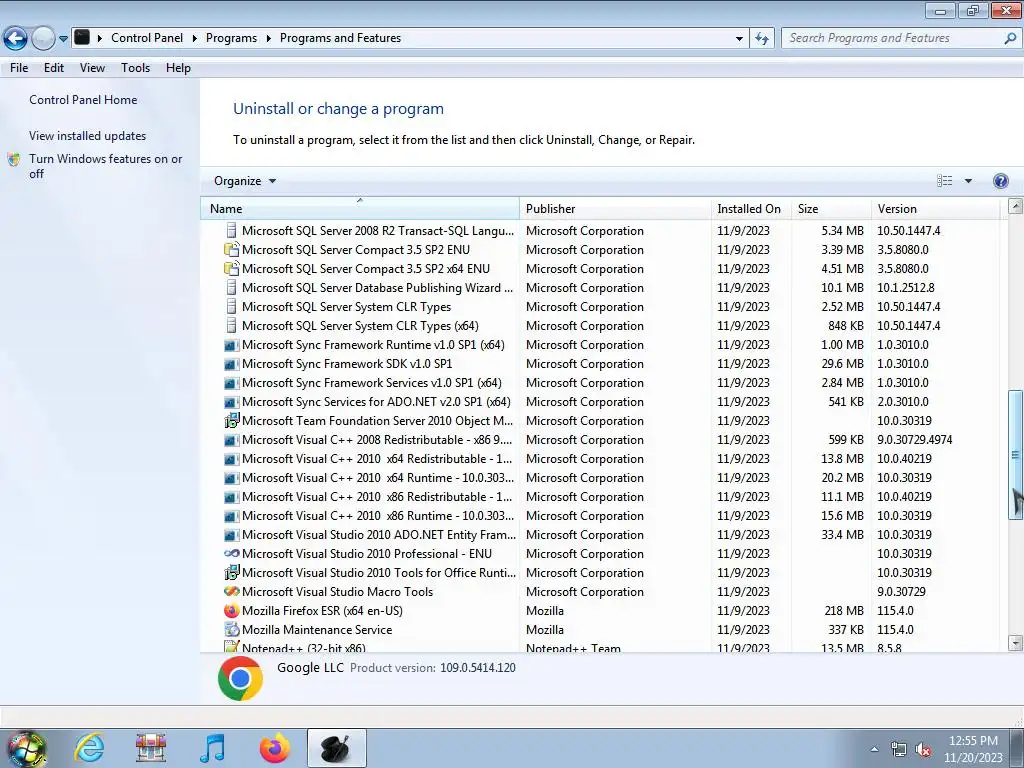
Task: Sort by the Name column header
Action: coord(360,209)
